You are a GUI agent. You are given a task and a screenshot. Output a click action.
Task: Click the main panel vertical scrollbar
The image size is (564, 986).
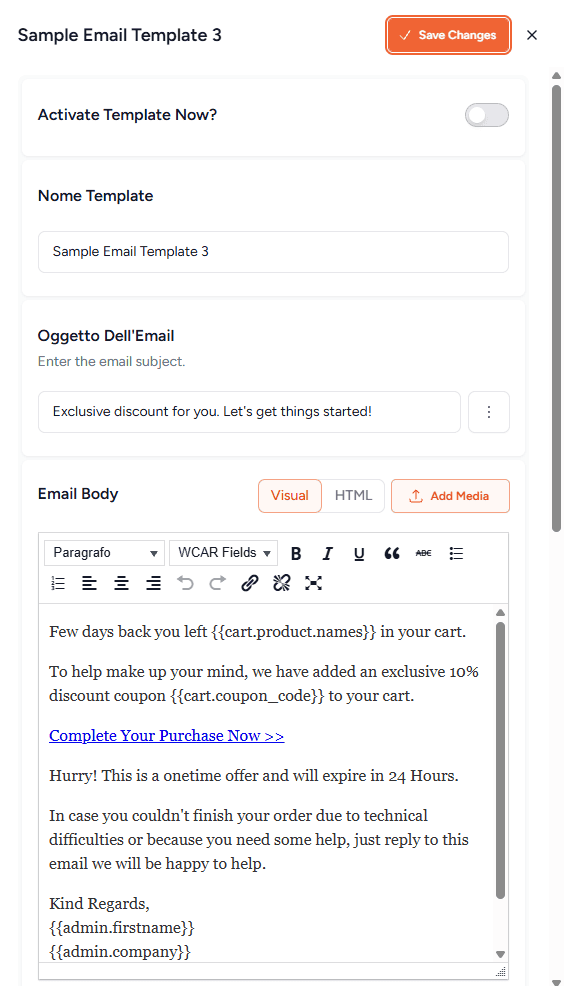(x=556, y=308)
